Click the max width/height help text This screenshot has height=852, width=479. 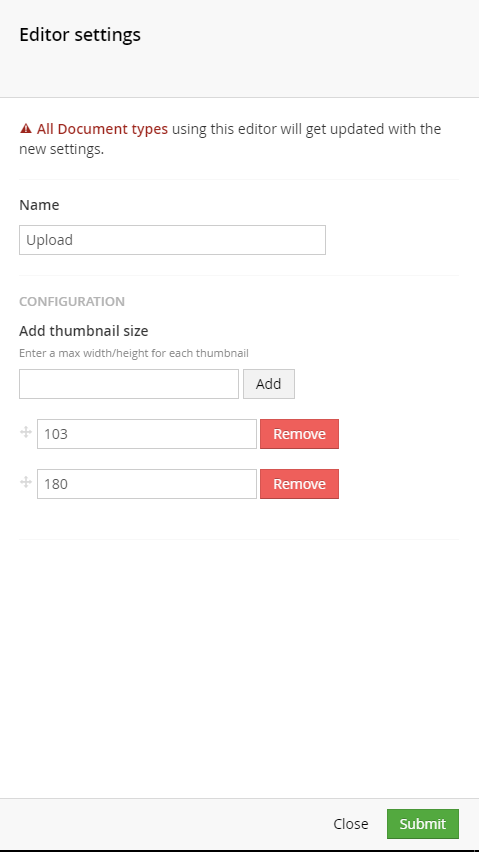134,353
